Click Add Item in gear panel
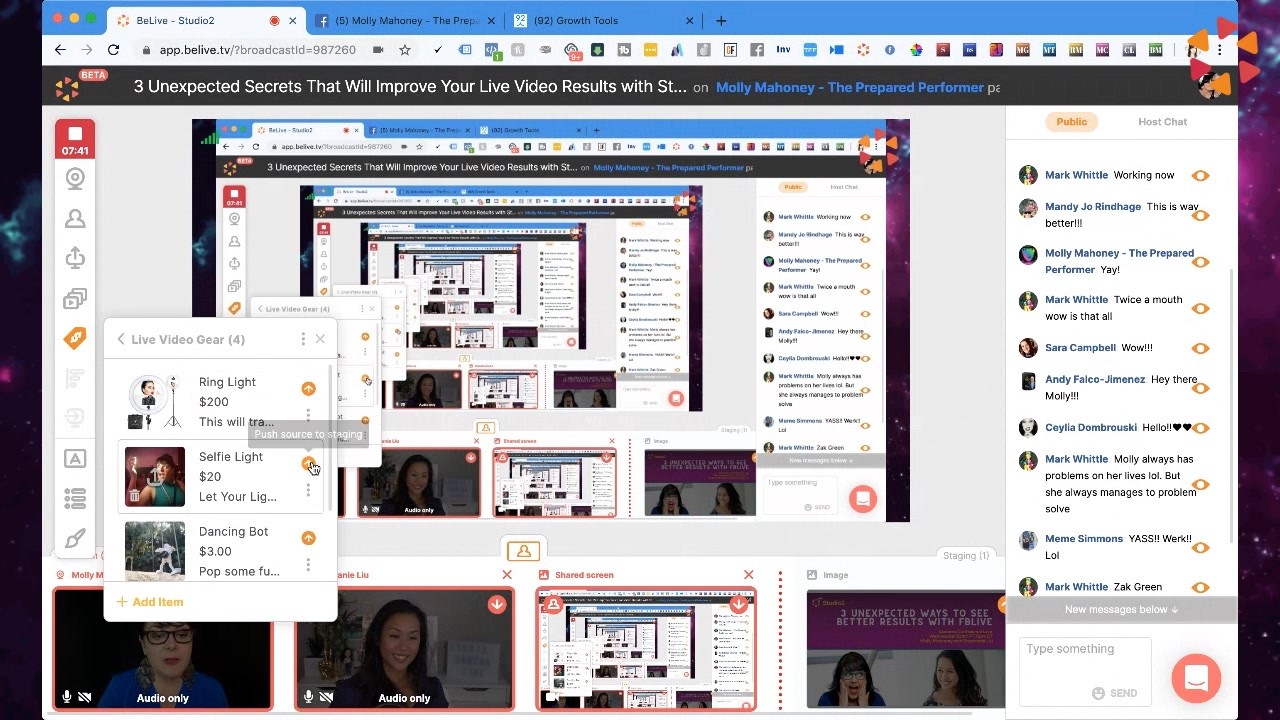1280x720 pixels. [150, 602]
